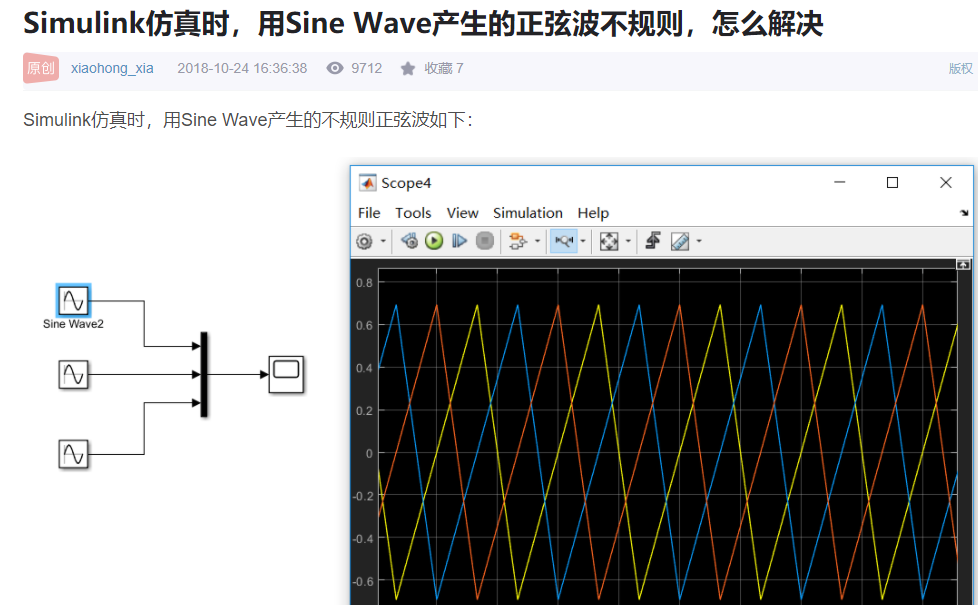
Task: Deactivate the highlighted signal trace tool
Action: point(563,240)
